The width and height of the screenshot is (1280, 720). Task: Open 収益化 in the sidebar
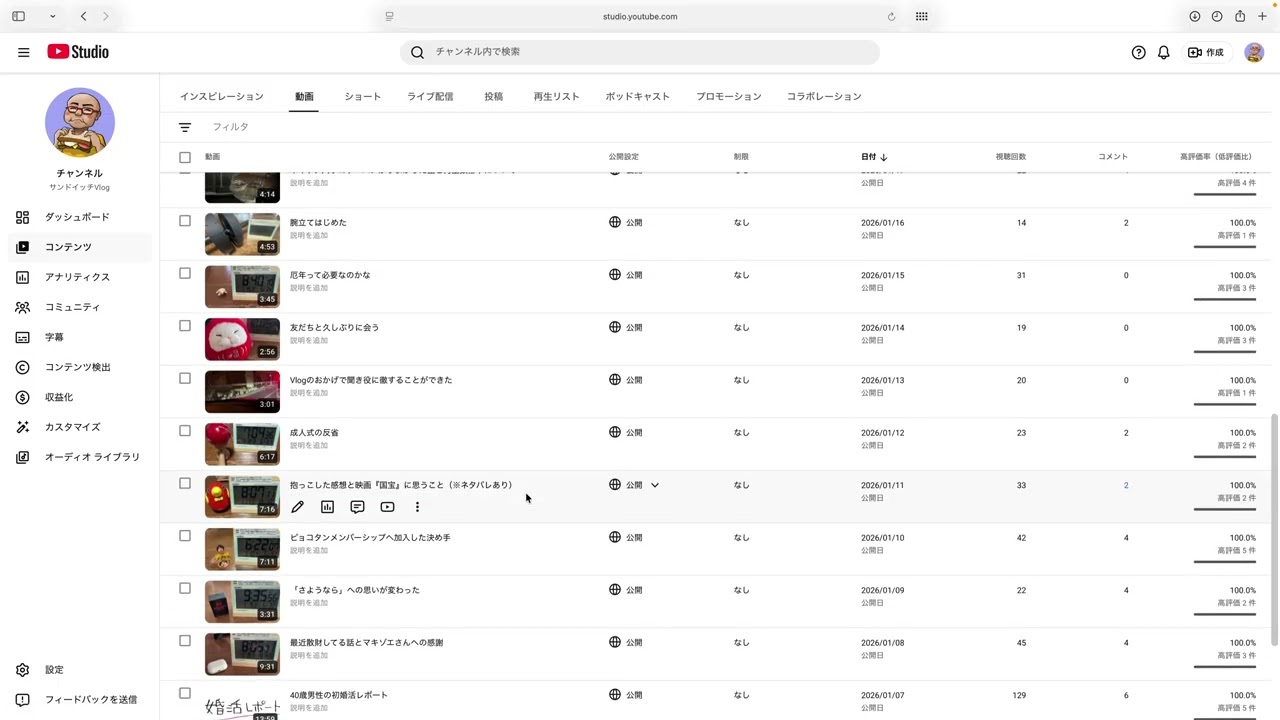(80, 397)
